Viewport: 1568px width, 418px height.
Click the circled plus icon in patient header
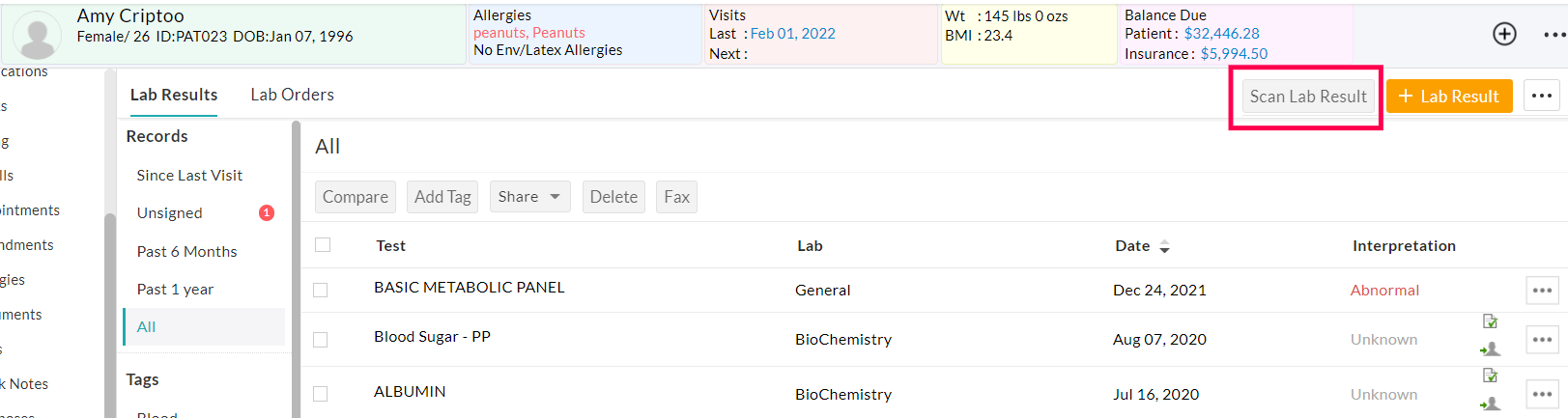tap(1504, 34)
